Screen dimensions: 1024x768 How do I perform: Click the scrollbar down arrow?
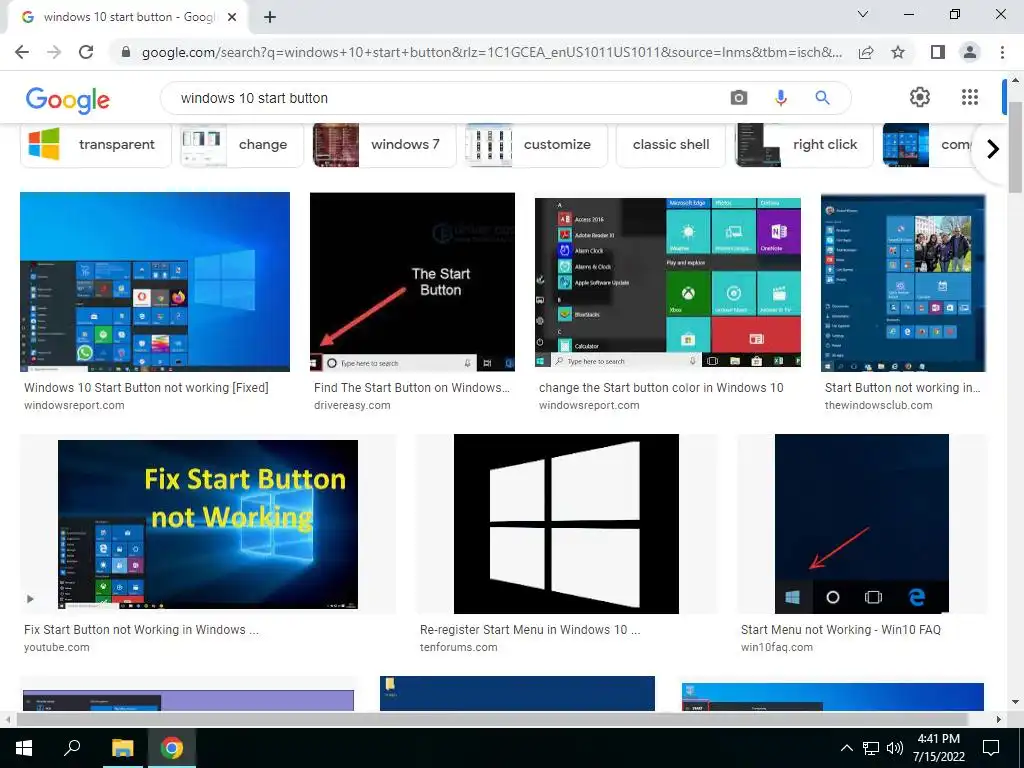(x=1015, y=702)
